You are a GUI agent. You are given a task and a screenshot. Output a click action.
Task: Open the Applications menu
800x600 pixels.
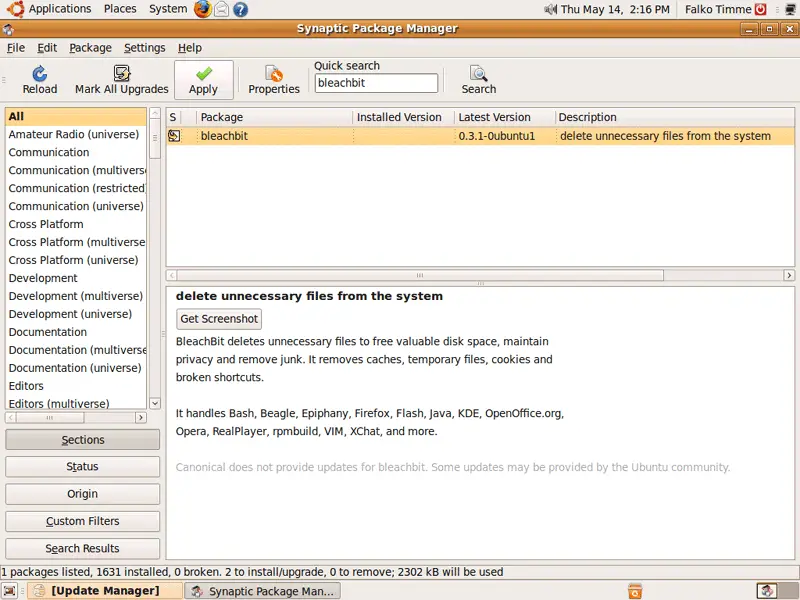click(x=60, y=9)
